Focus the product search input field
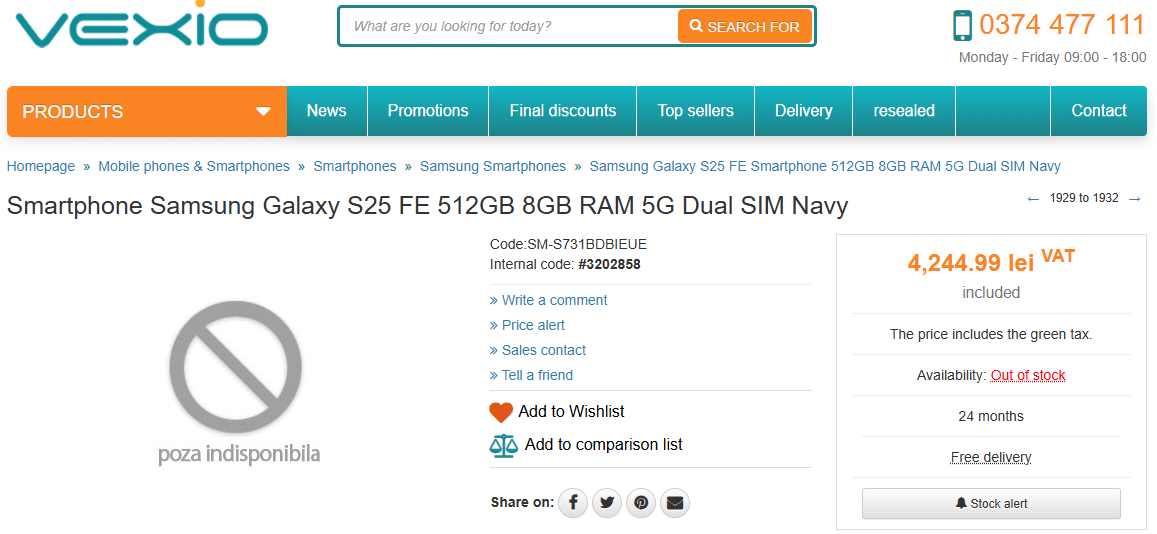 [510, 26]
